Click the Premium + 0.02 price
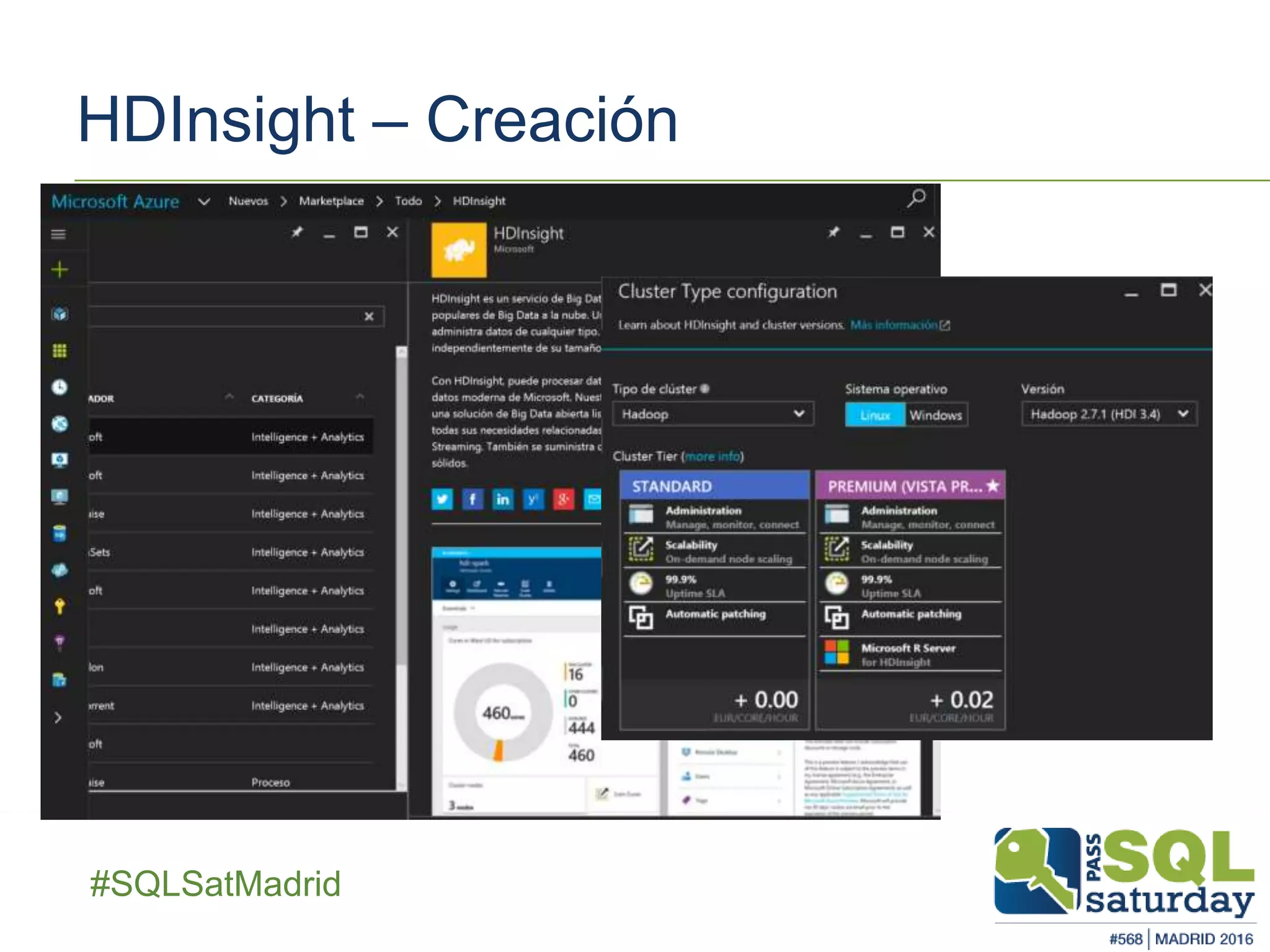1270x952 pixels. [x=962, y=700]
